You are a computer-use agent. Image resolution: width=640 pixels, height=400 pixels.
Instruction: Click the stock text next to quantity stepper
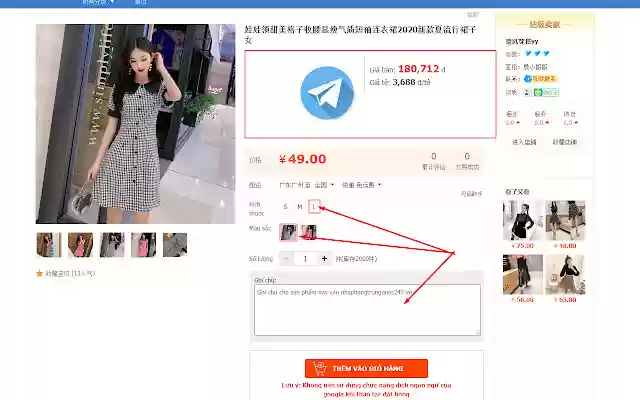[356, 259]
